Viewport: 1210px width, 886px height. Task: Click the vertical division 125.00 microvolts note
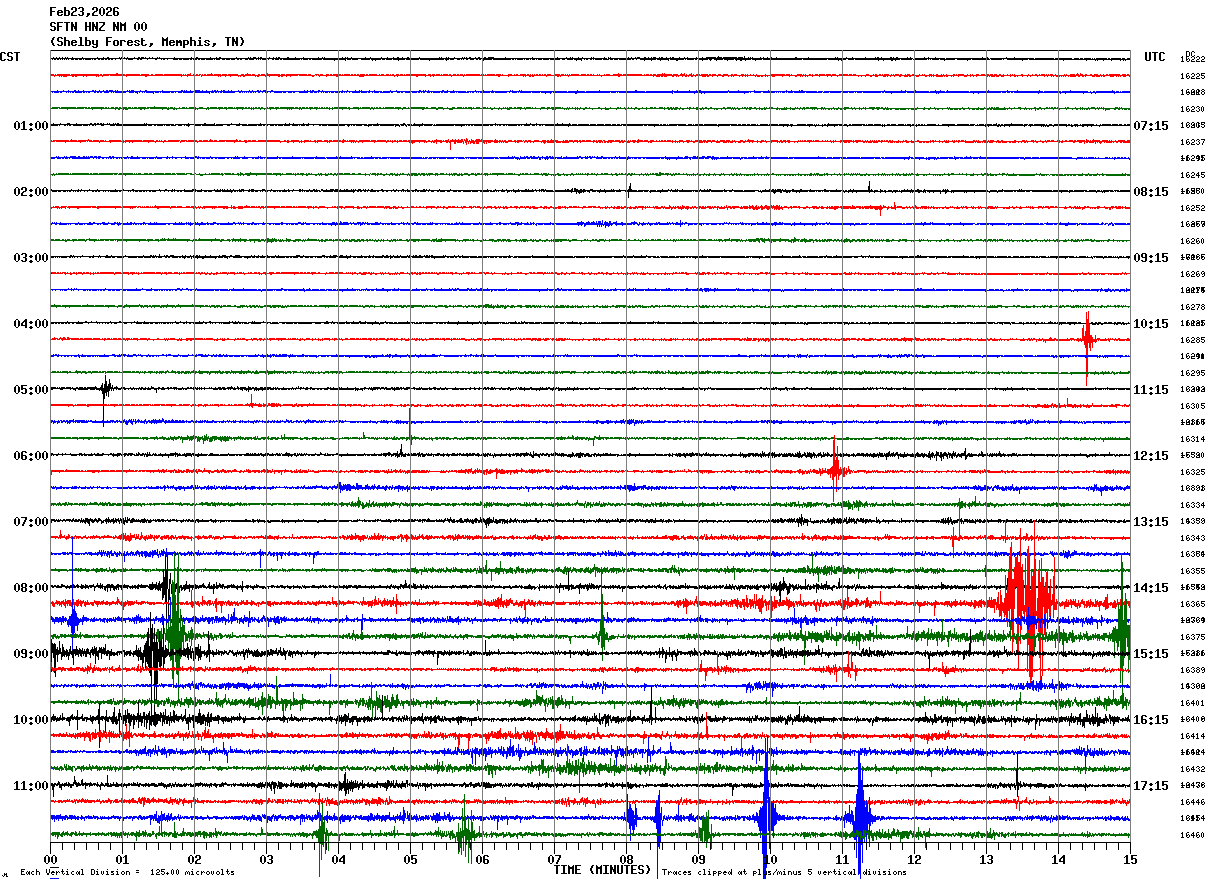127,872
